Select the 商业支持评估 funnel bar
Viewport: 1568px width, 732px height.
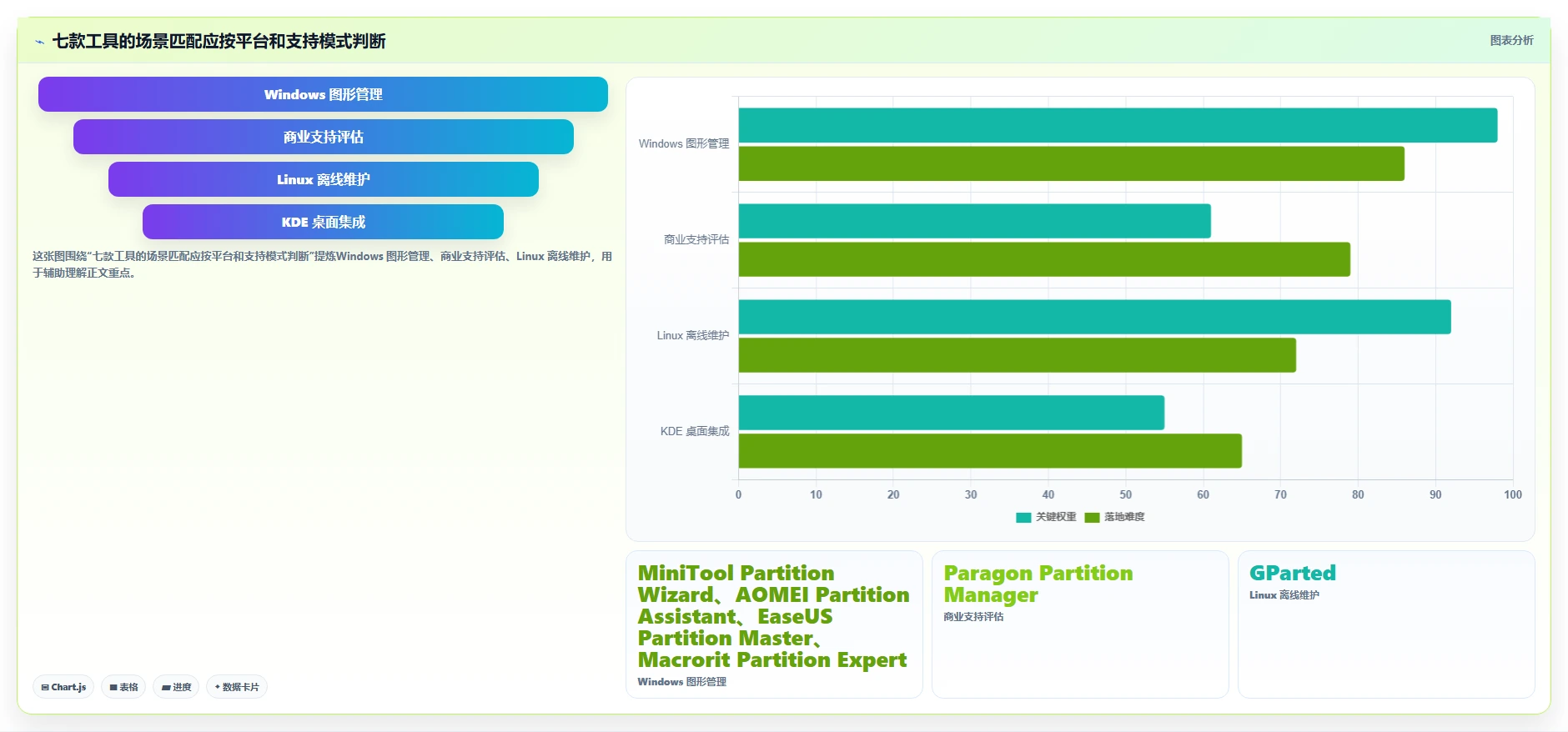tap(323, 137)
